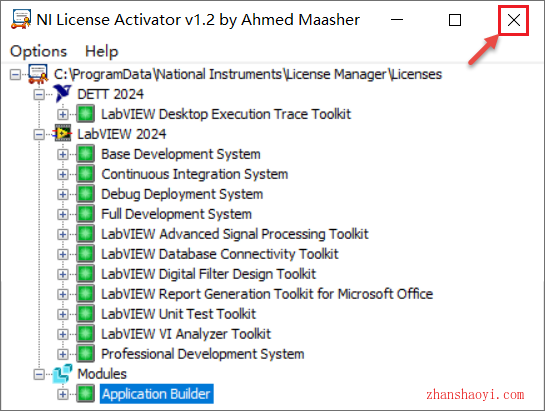Click green activation icon for Application Builder
The height and width of the screenshot is (411, 545).
click(86, 394)
